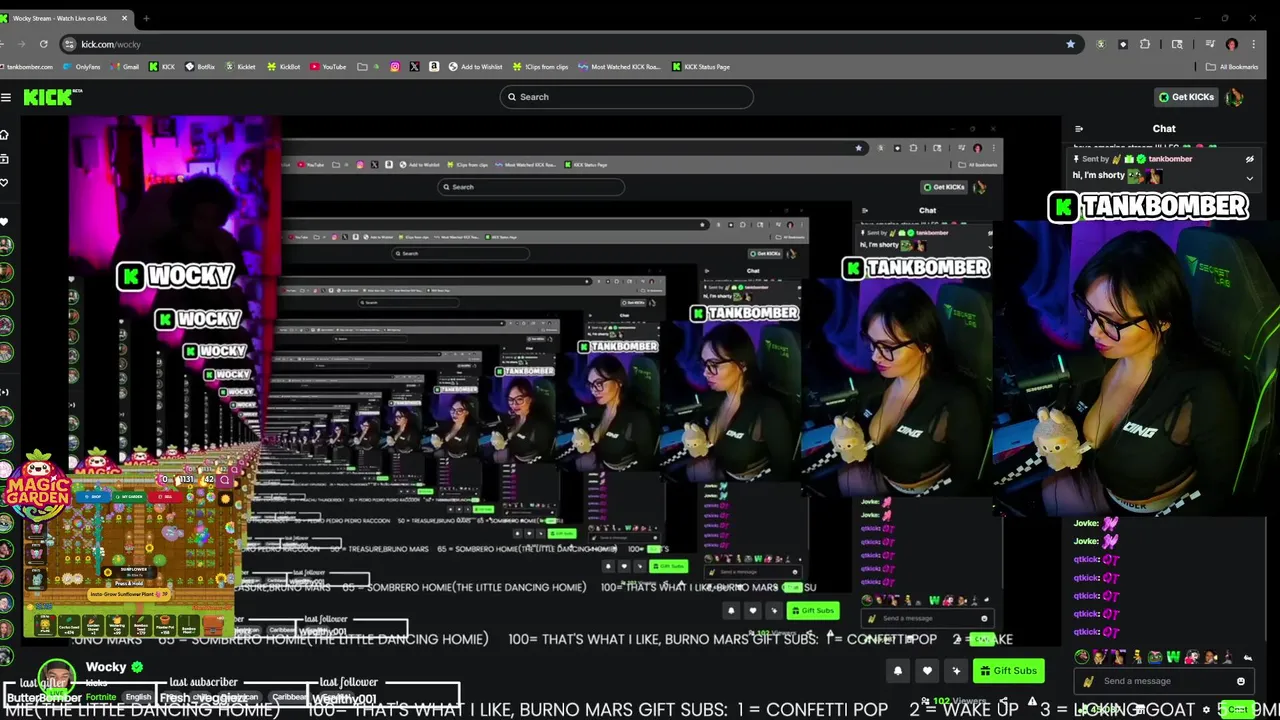Follow the channel with the heart button
Image resolution: width=1280 pixels, height=720 pixels.
click(x=927, y=671)
